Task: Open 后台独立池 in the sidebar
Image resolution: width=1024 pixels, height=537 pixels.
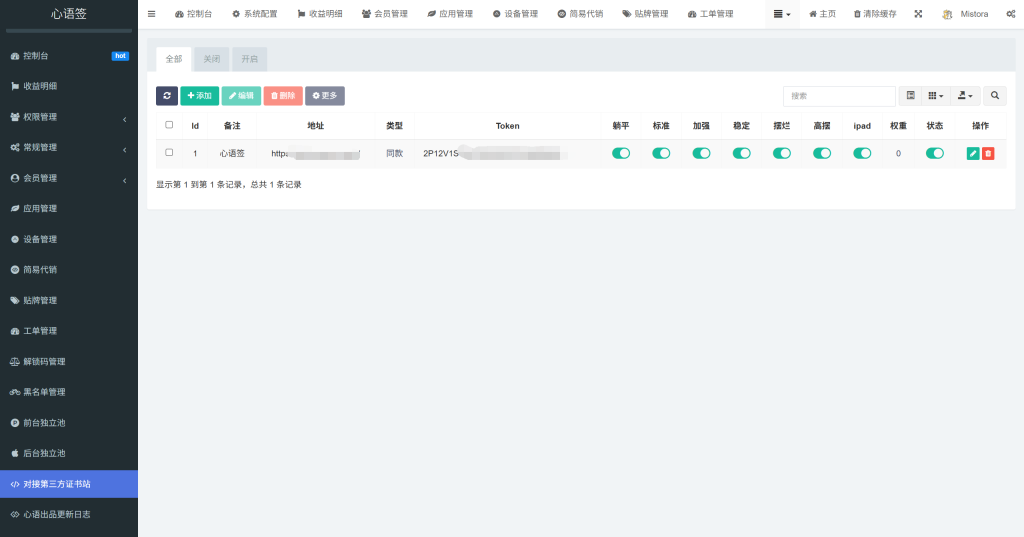Action: point(69,453)
